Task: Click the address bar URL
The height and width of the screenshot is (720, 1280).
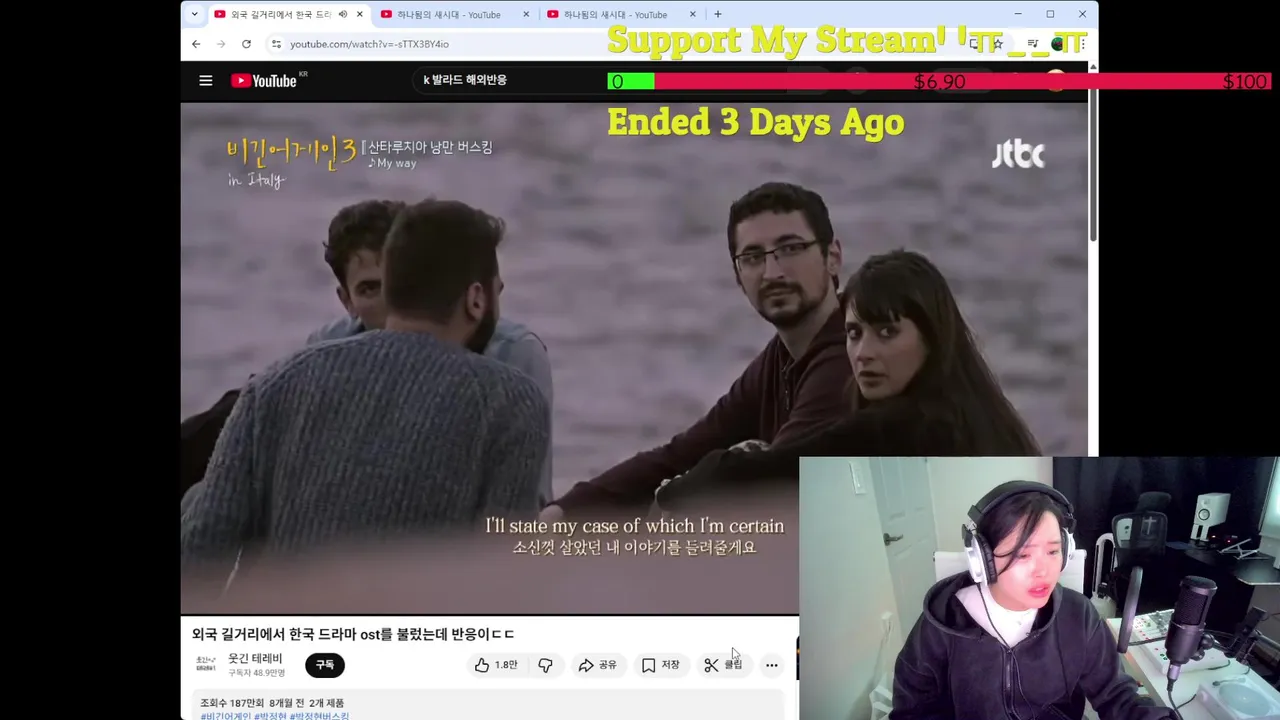Action: (x=369, y=44)
